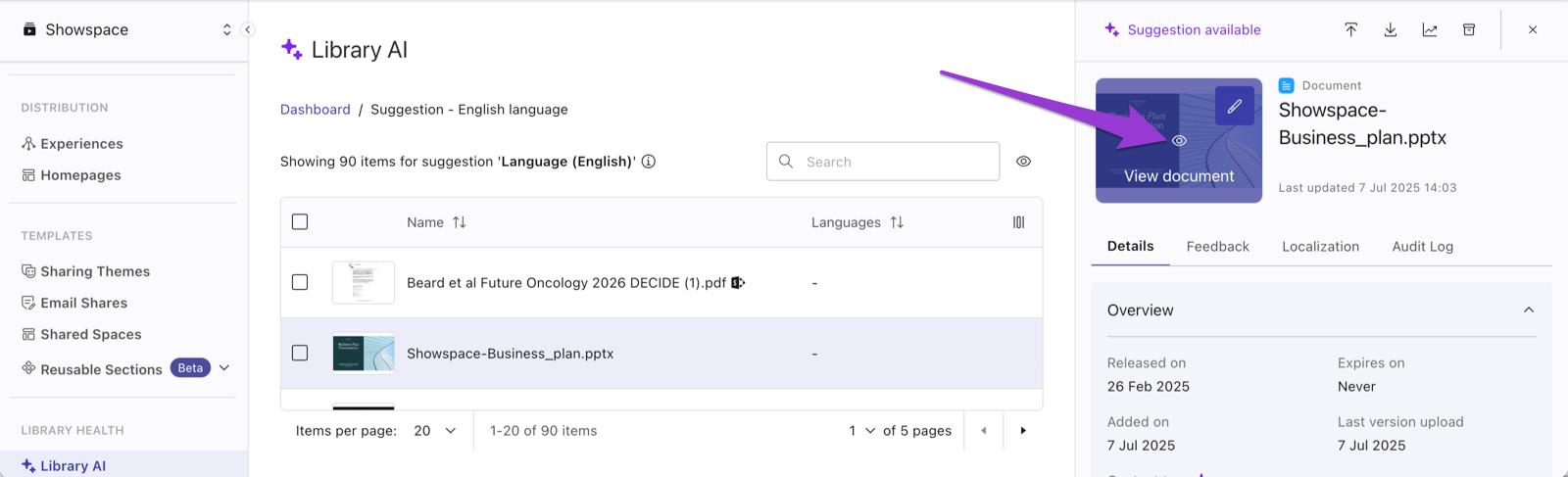Collapse the Overview section chevron
Viewport: 1568px width, 477px height.
[1529, 310]
